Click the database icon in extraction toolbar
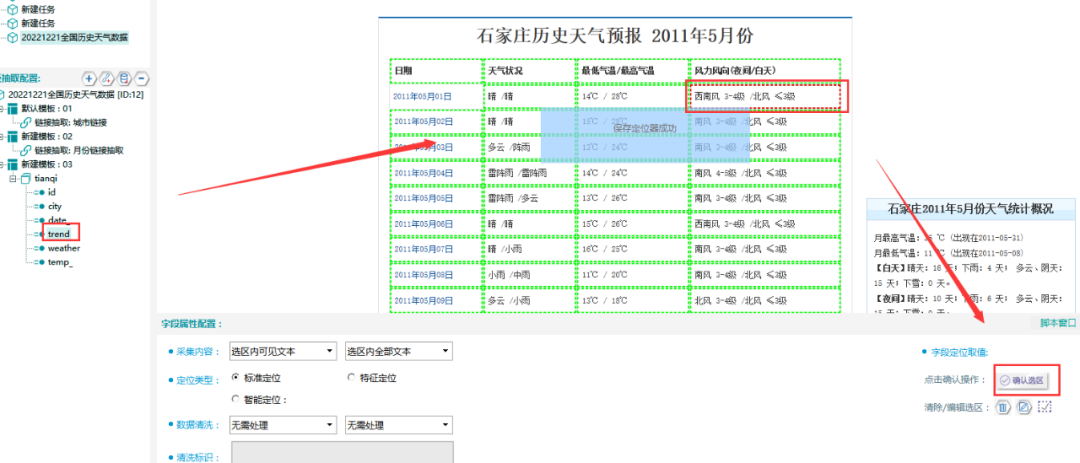 coord(124,78)
